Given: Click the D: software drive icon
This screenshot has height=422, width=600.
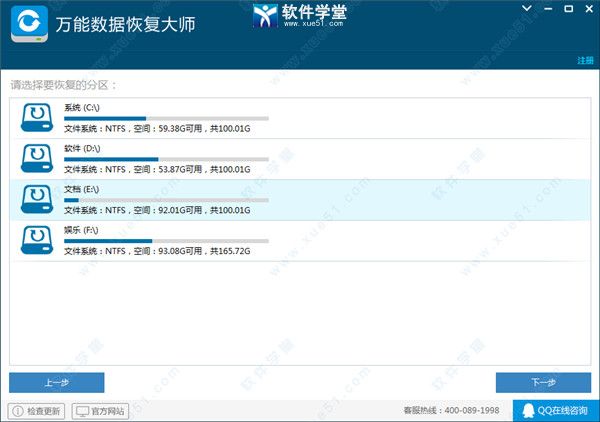Looking at the screenshot, I should click(37, 157).
